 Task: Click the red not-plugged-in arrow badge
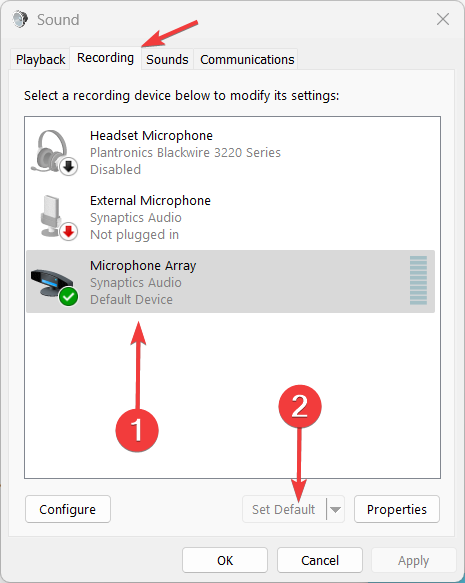click(x=68, y=232)
